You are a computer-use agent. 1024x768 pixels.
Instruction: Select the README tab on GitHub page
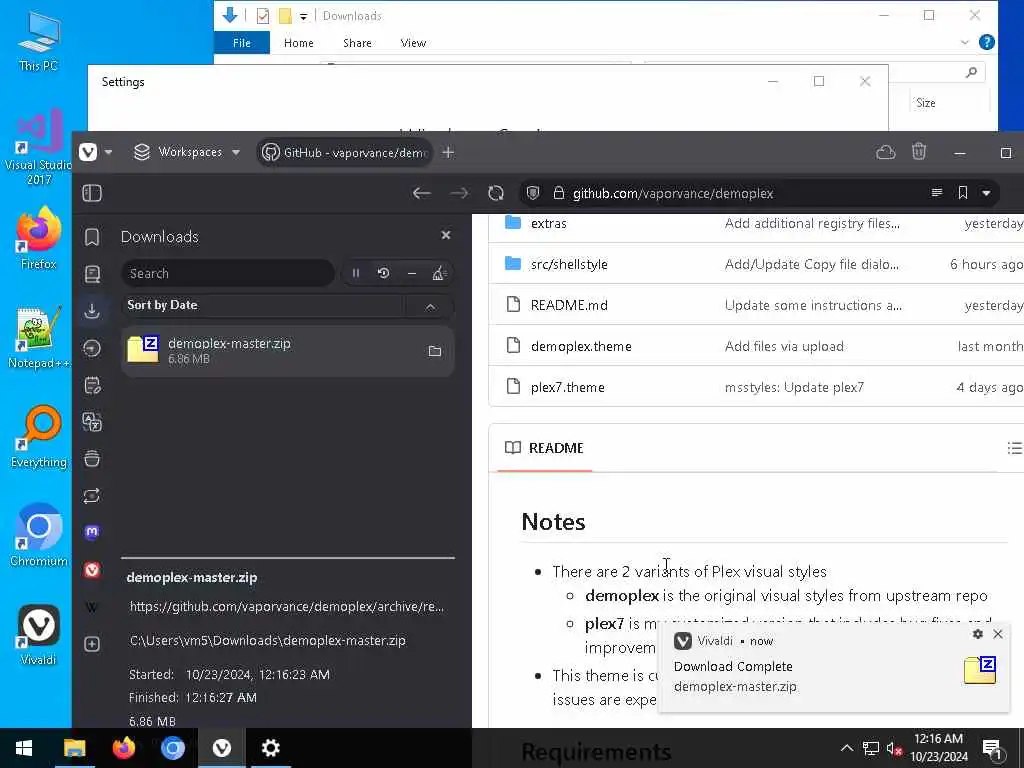coord(545,448)
